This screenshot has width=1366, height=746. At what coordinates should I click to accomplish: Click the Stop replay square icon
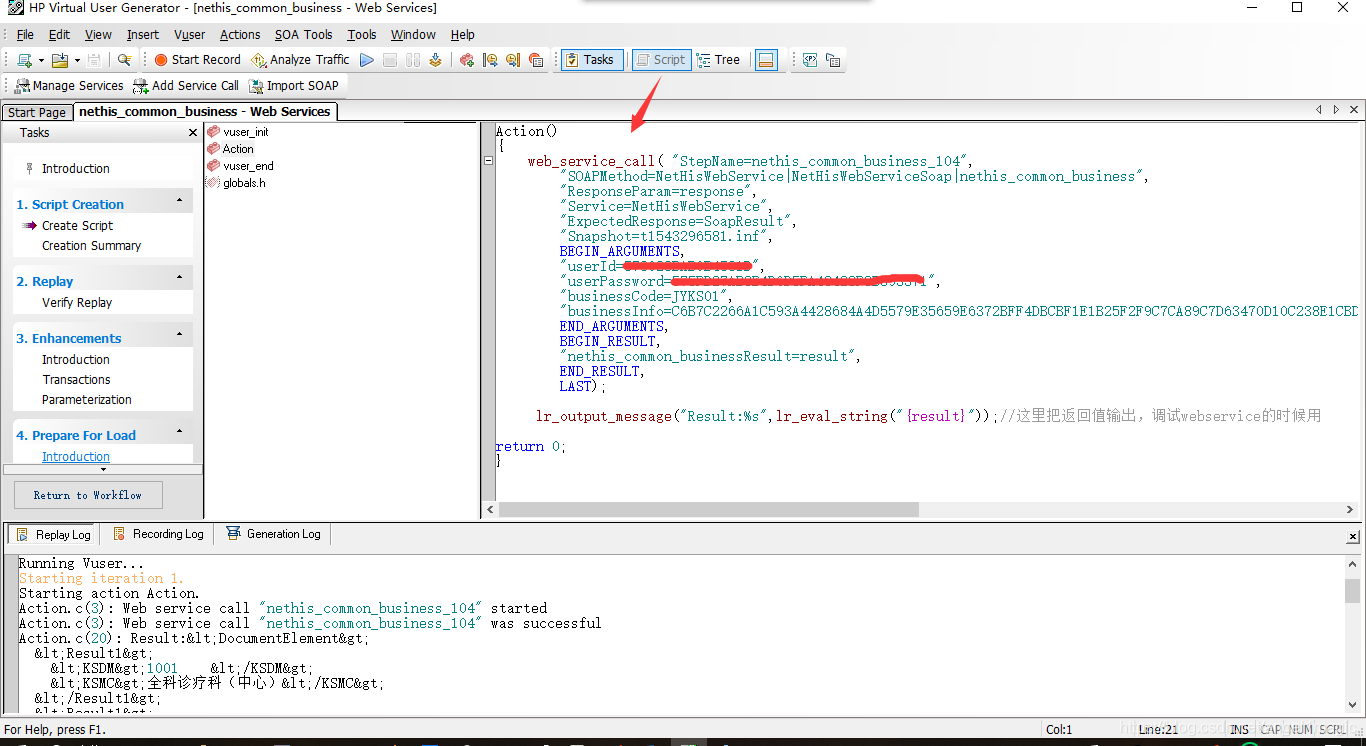(x=390, y=60)
